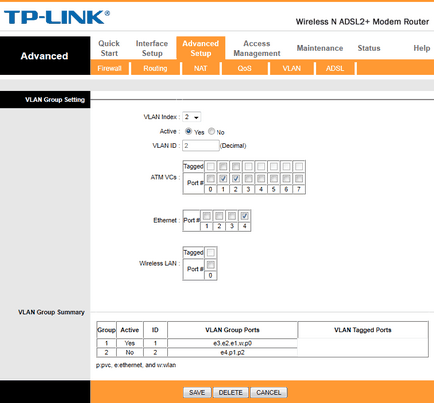
Task: Click the 'Yes' active cell for group 1
Action: tap(130, 343)
